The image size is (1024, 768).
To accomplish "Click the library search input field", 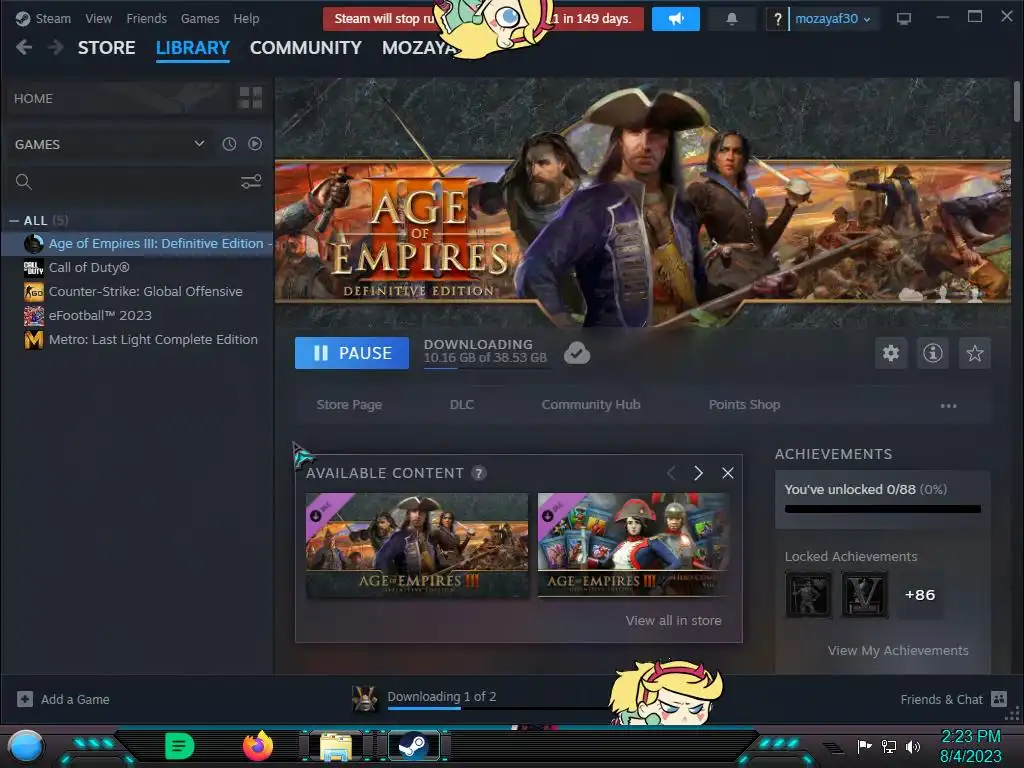I will click(x=134, y=182).
